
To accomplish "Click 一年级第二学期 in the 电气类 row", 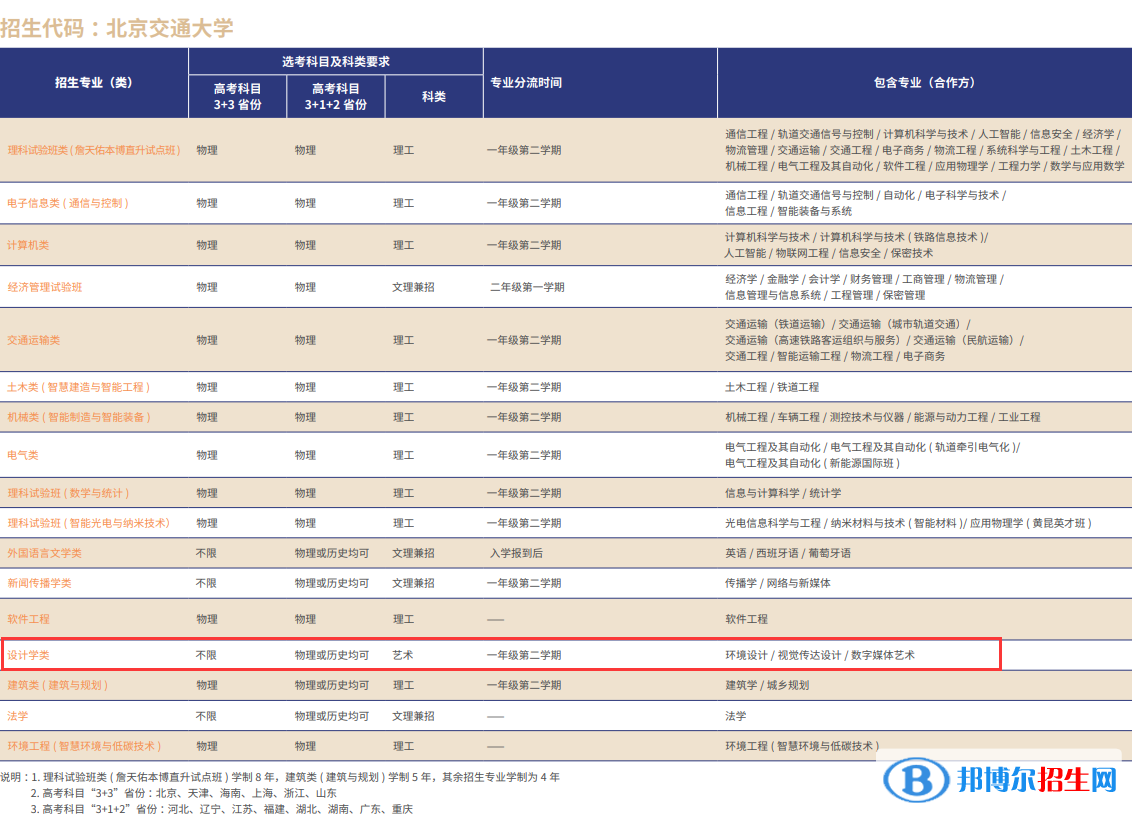I will pyautogui.click(x=524, y=456).
